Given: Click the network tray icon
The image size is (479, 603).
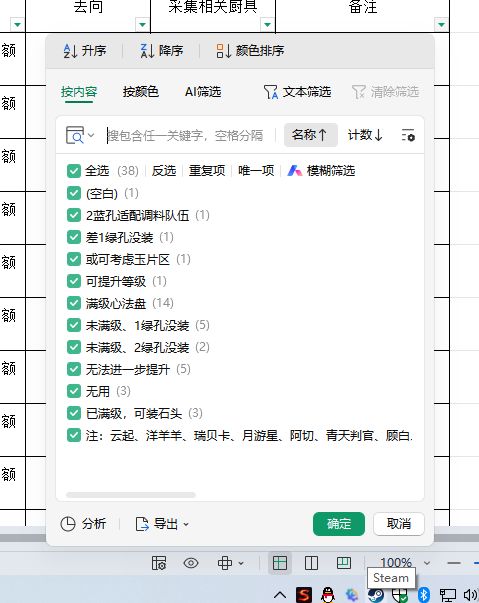Looking at the screenshot, I should point(447,595).
